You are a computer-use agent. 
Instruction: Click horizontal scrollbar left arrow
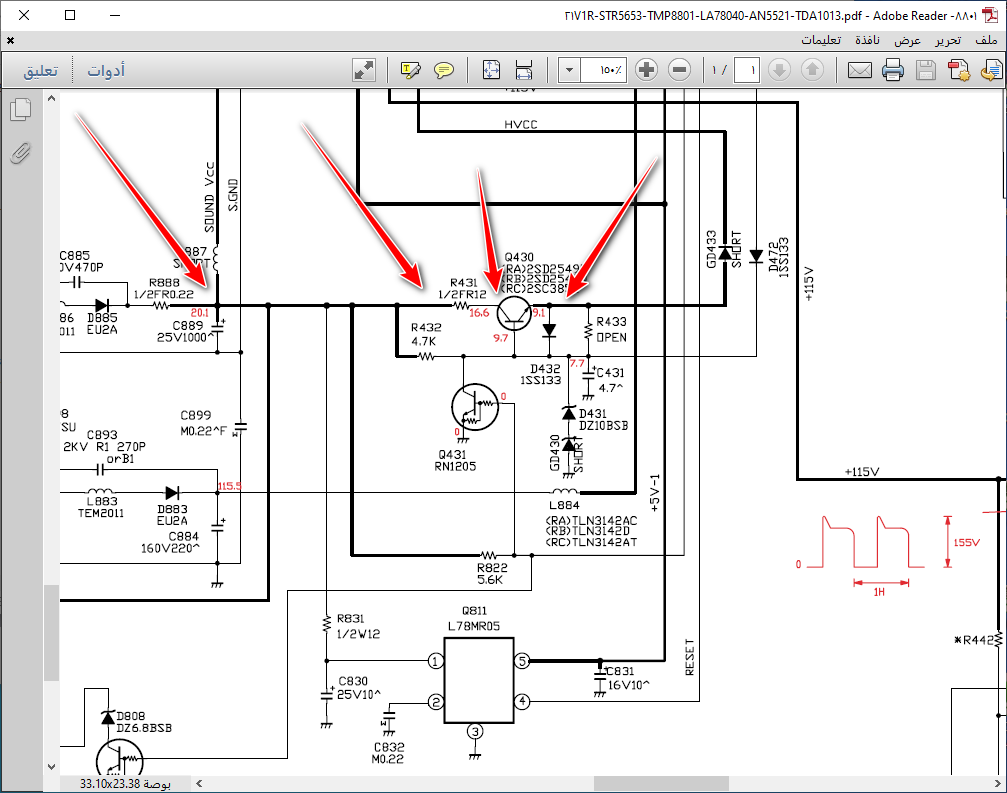pyautogui.click(x=199, y=783)
